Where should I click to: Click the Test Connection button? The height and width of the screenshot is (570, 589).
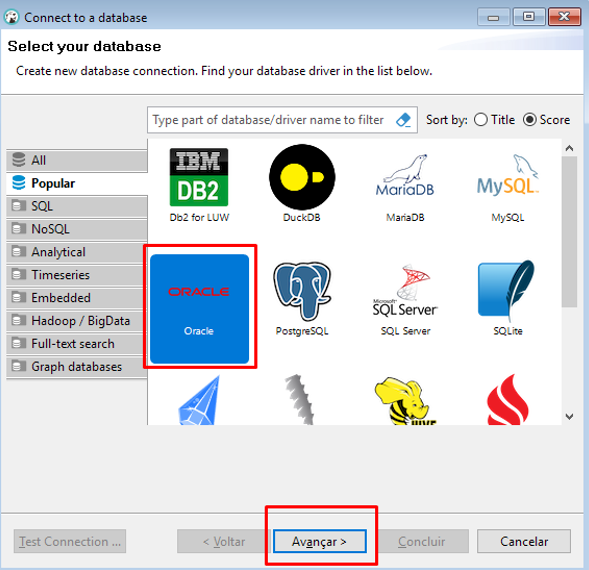point(70,541)
